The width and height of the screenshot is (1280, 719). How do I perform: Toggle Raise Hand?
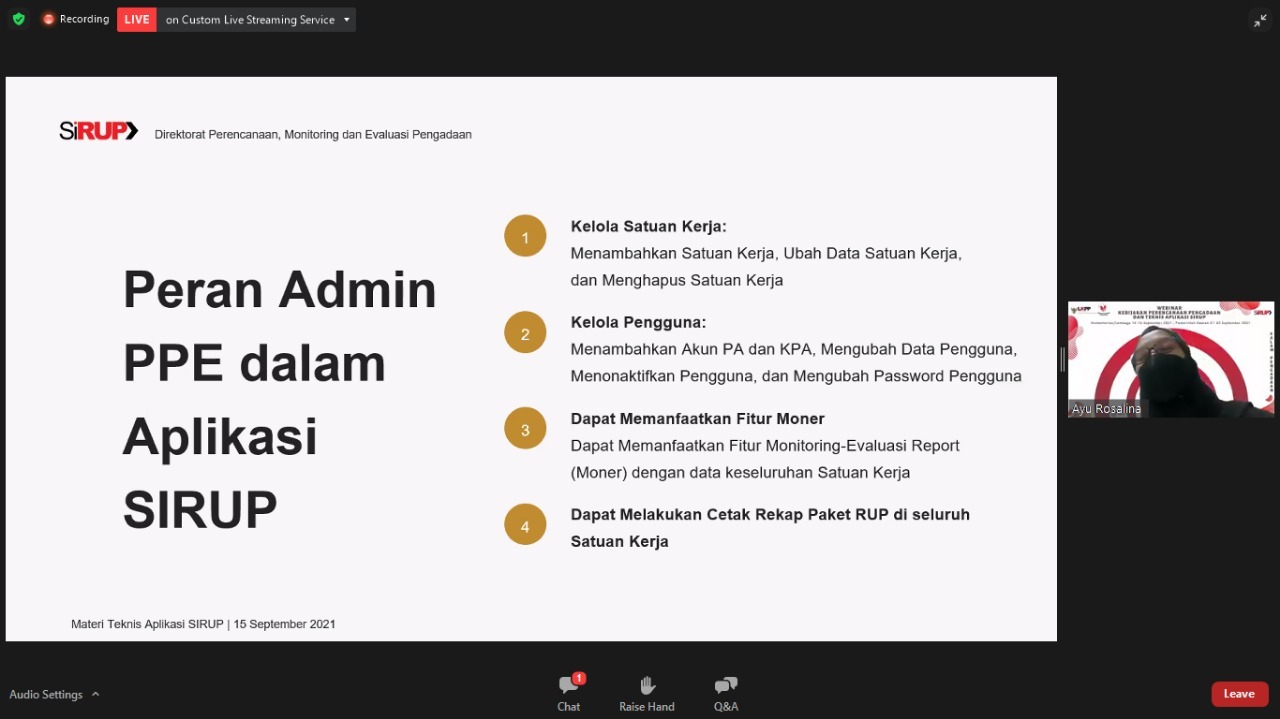click(646, 693)
